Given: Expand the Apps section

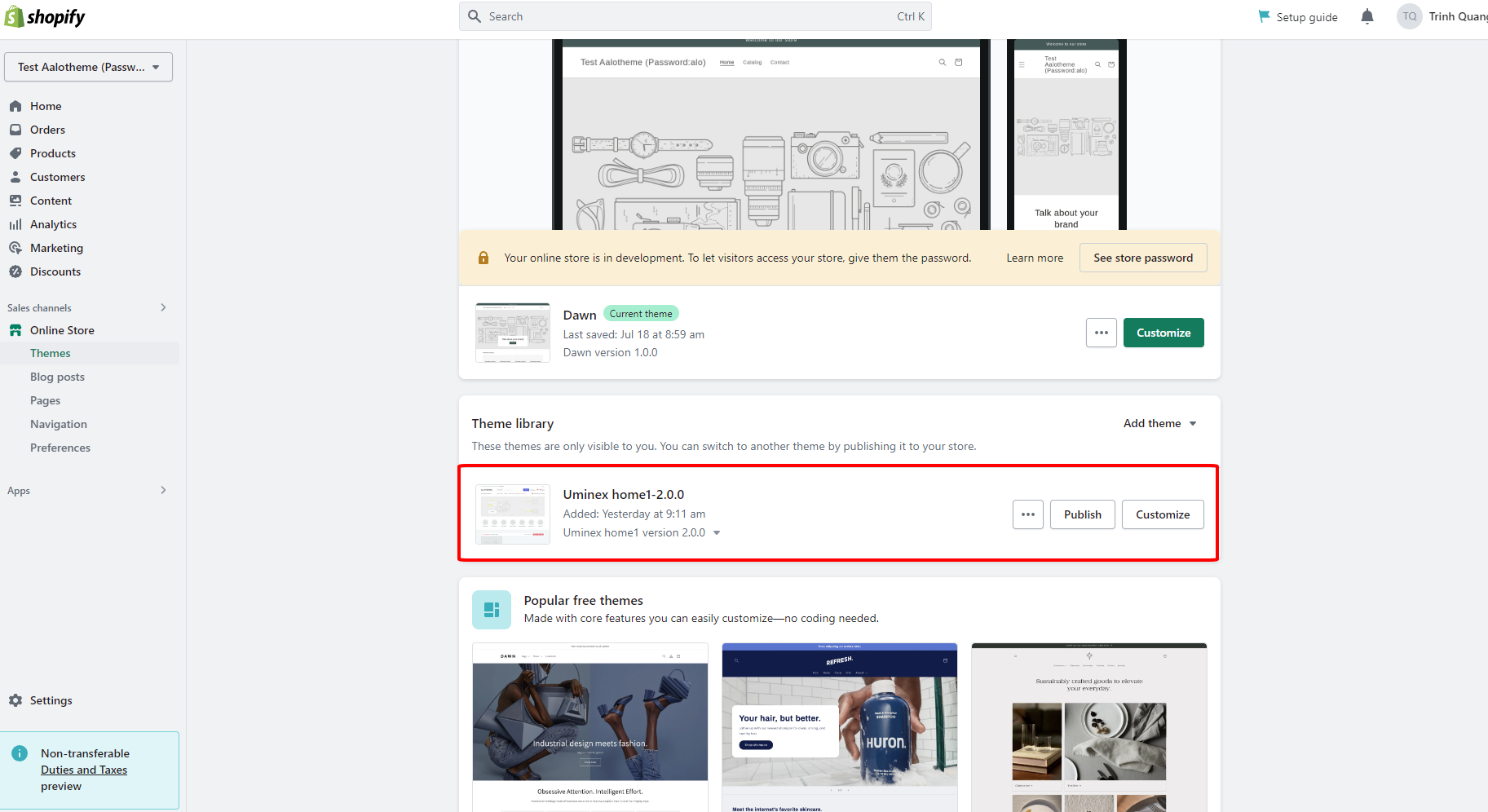Looking at the screenshot, I should pyautogui.click(x=163, y=490).
